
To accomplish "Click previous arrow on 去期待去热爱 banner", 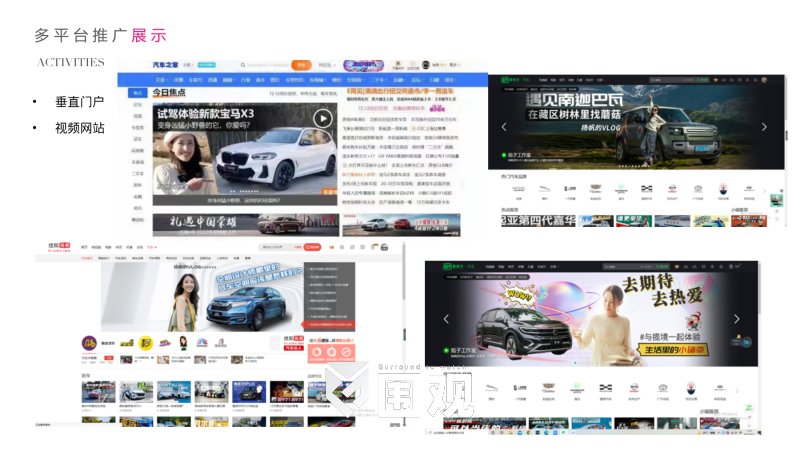I will click(x=446, y=319).
